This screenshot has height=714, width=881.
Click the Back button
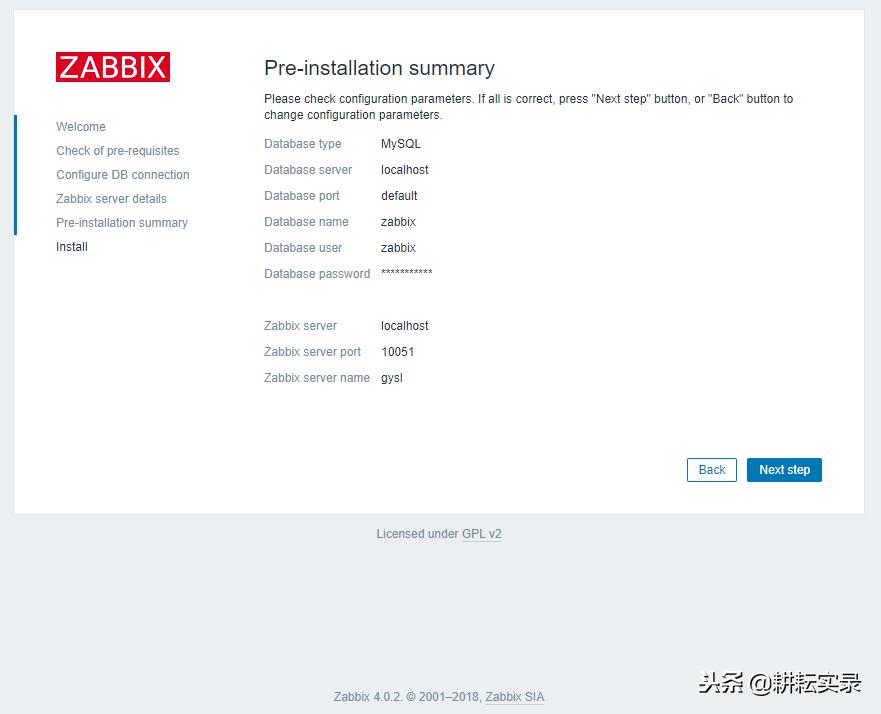coord(711,470)
